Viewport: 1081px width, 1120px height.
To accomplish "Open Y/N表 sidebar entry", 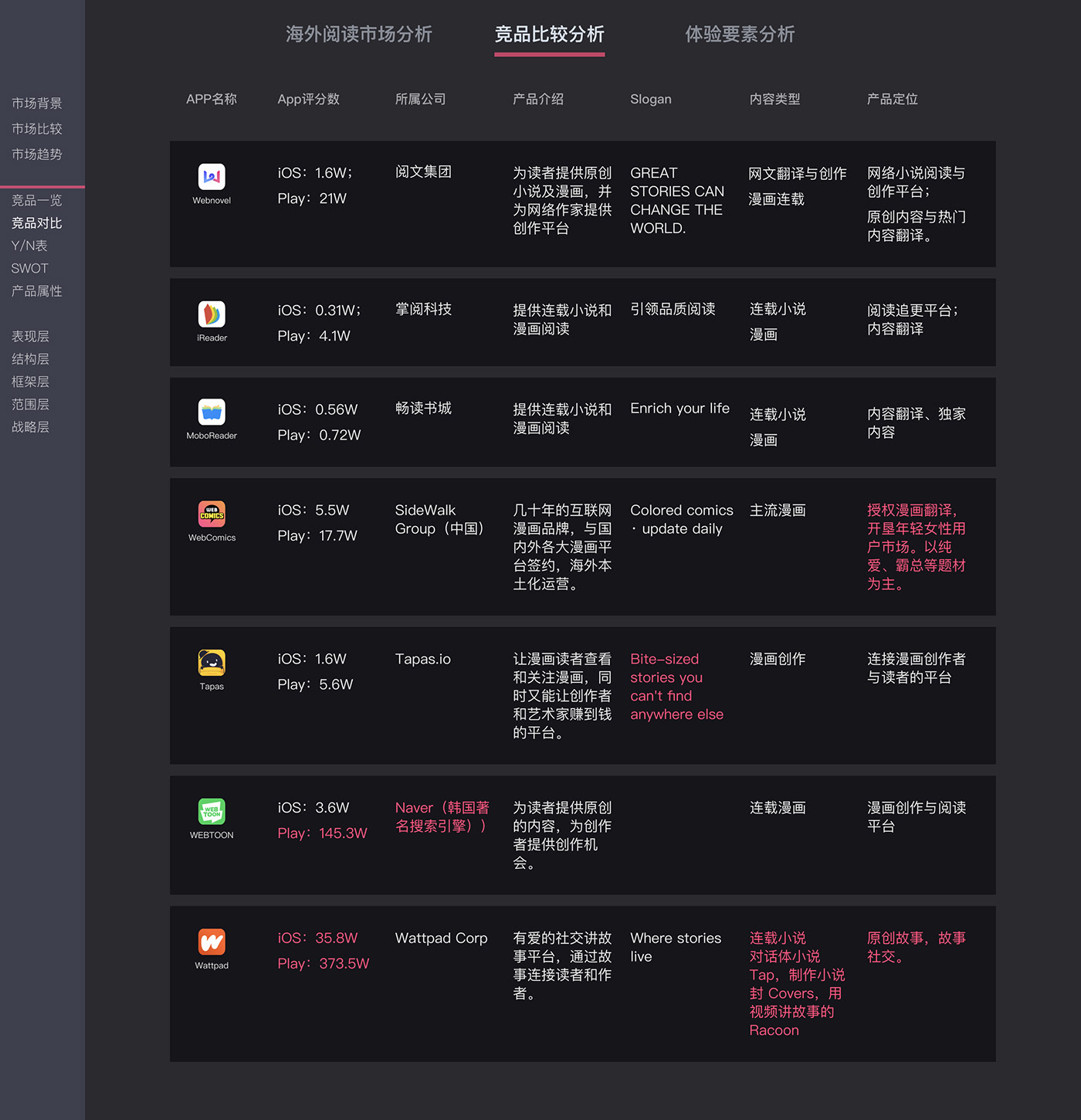I will click(29, 246).
